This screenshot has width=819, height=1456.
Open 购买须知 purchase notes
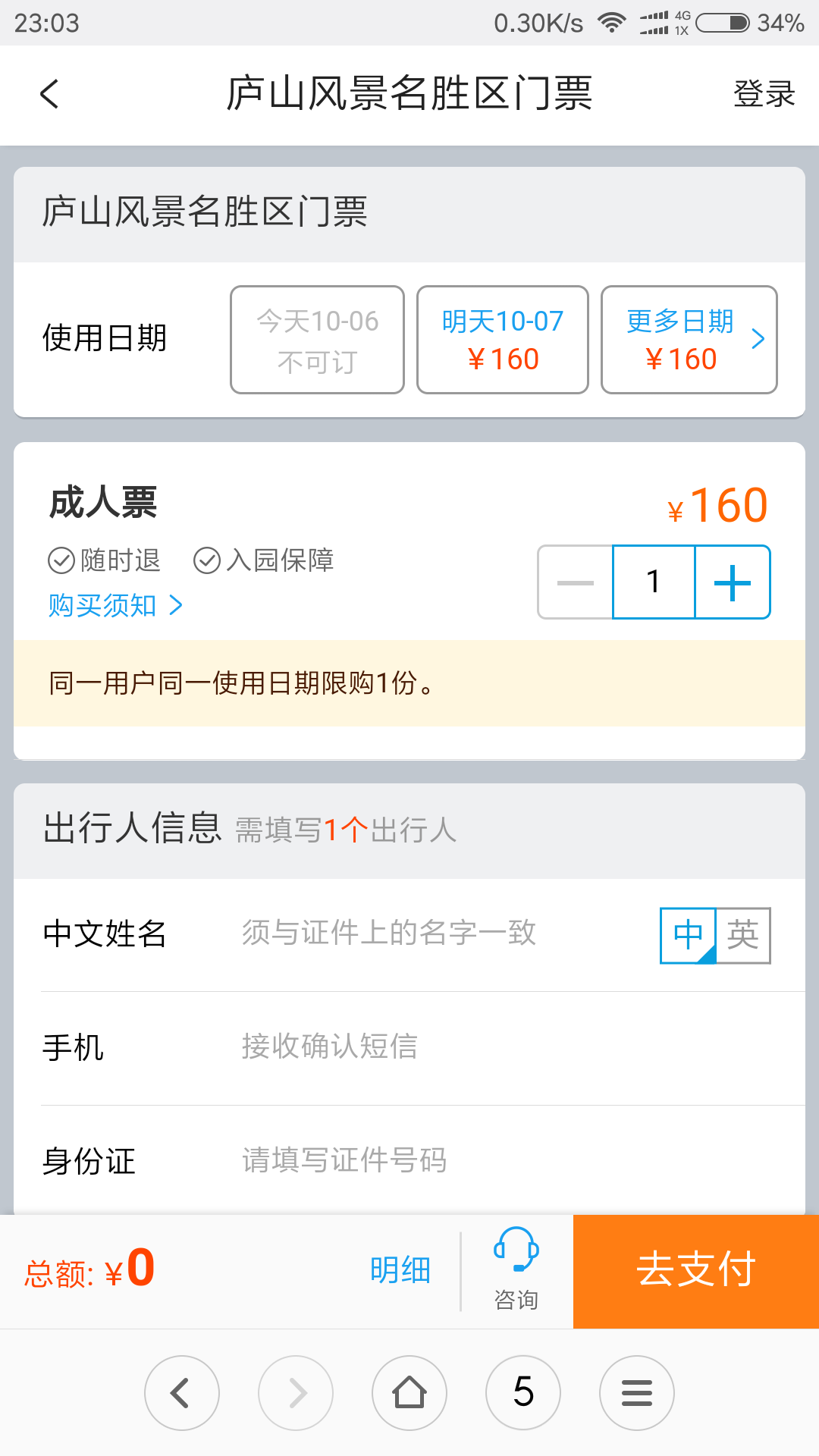pyautogui.click(x=115, y=605)
